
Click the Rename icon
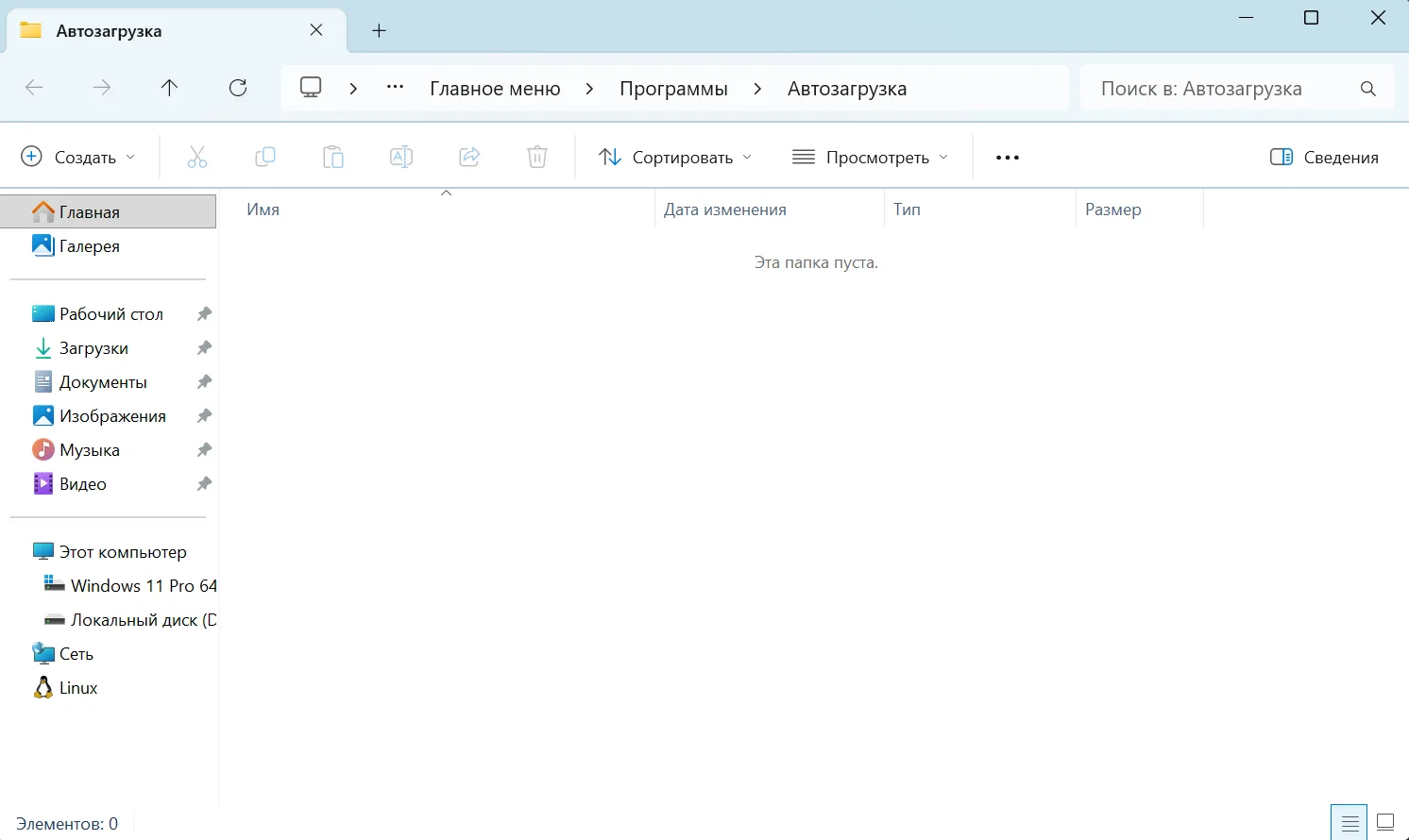tap(401, 158)
